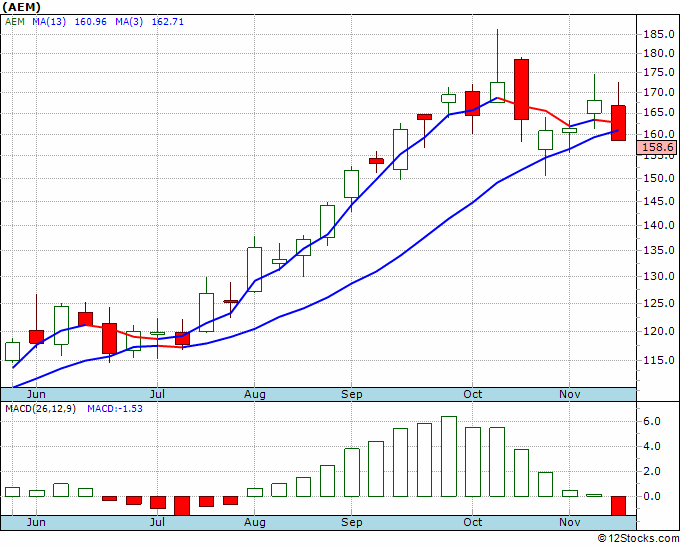Click Nov on the MACD panel time axis
The width and height of the screenshot is (680, 546).
tap(569, 522)
